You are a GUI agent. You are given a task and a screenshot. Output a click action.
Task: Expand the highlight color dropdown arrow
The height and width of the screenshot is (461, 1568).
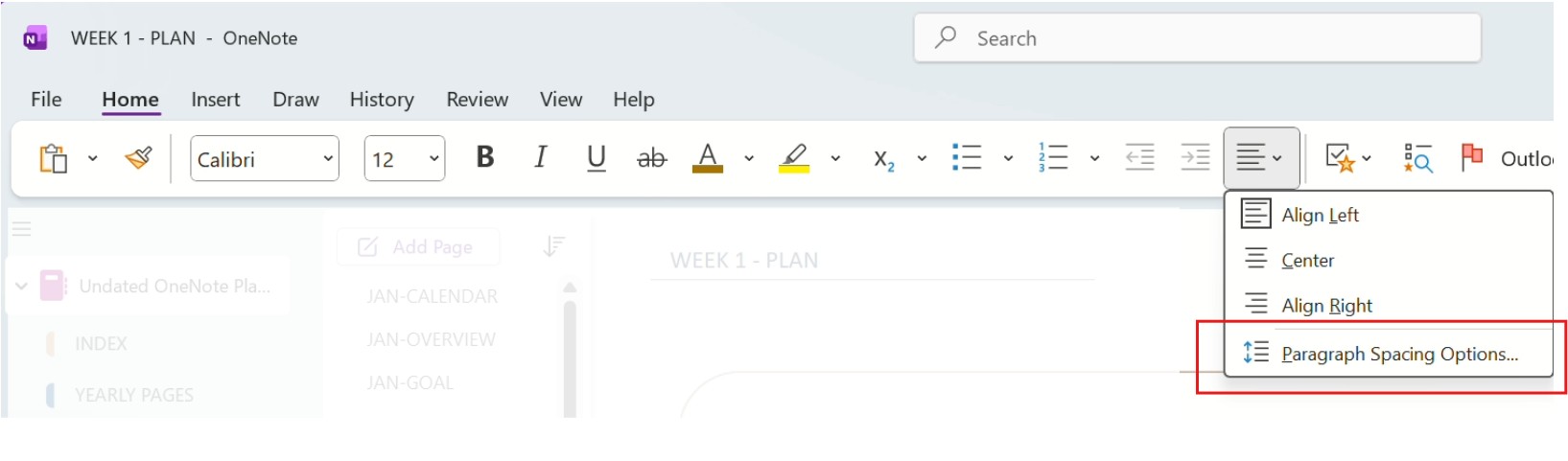pyautogui.click(x=835, y=159)
